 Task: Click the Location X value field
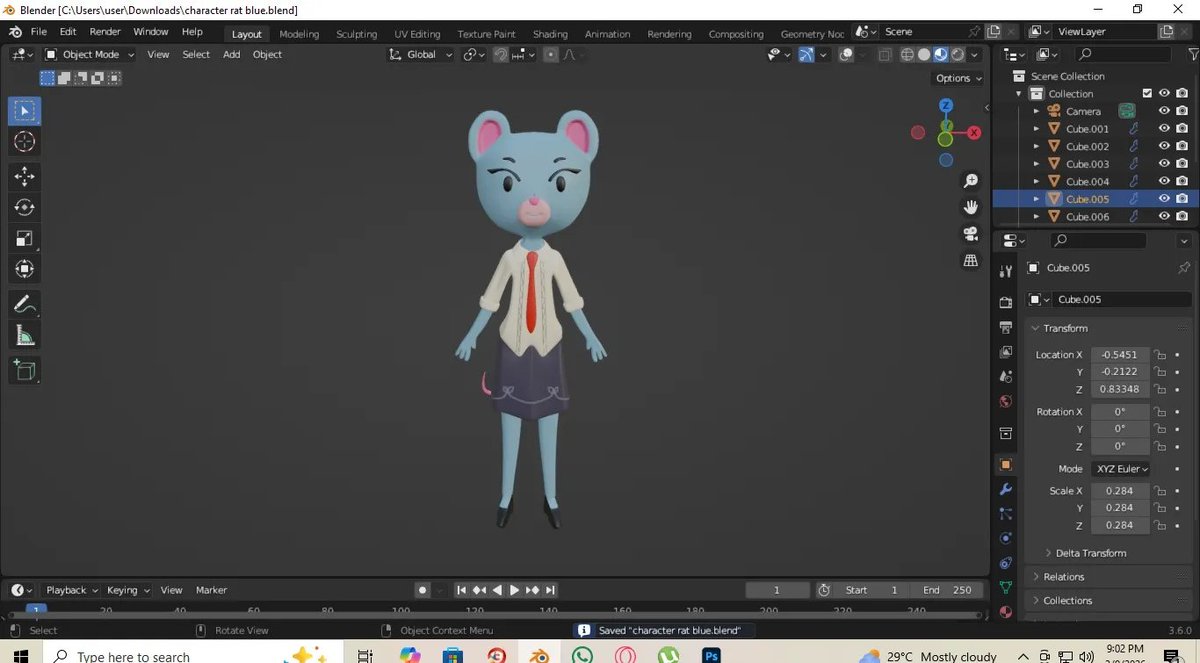click(1120, 354)
